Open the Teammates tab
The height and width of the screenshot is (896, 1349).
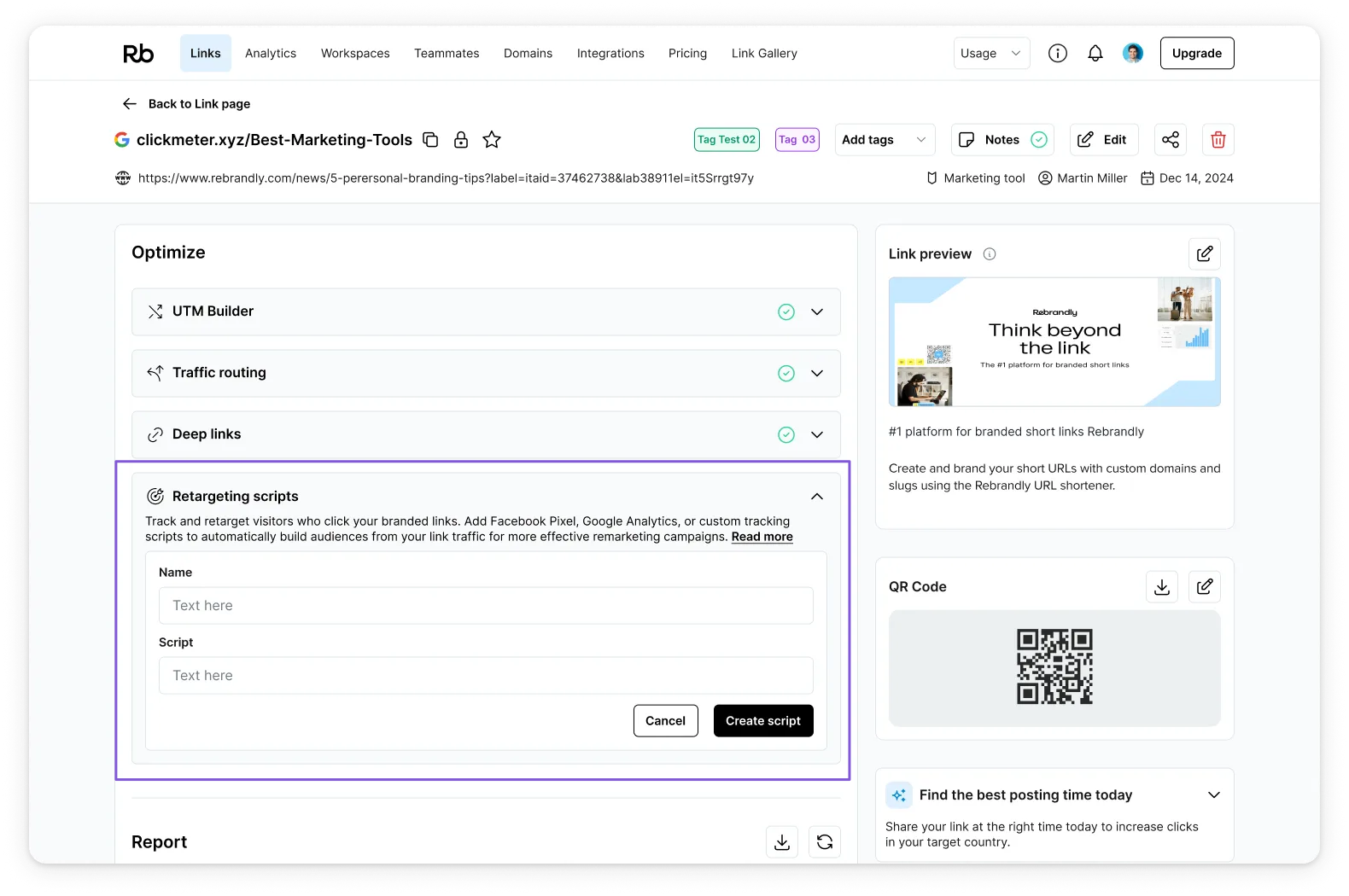447,54
